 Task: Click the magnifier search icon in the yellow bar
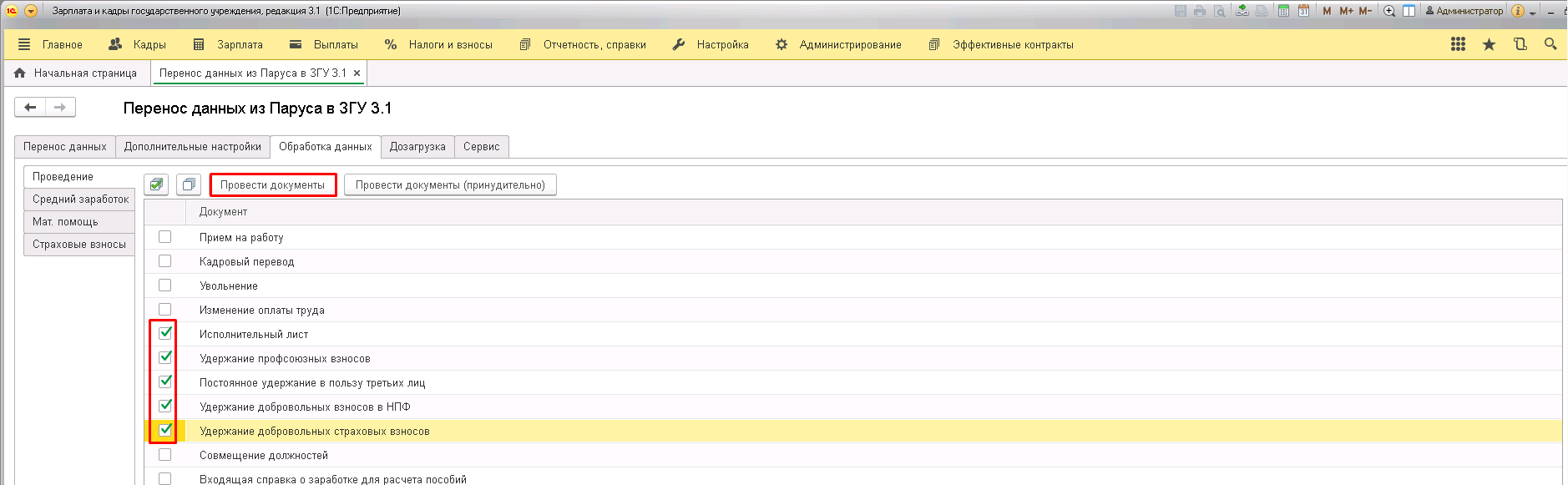coord(1550,44)
